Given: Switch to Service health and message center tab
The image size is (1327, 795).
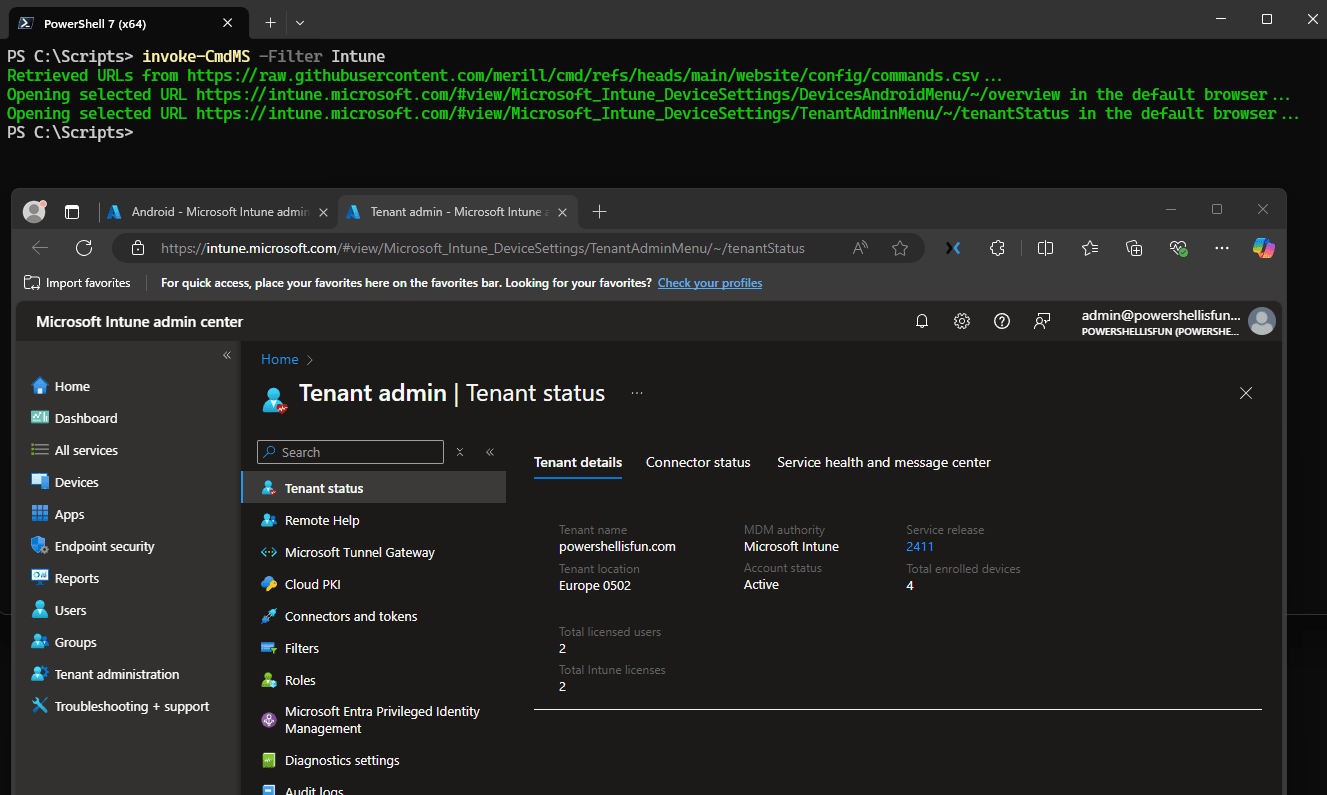Looking at the screenshot, I should coord(884,462).
